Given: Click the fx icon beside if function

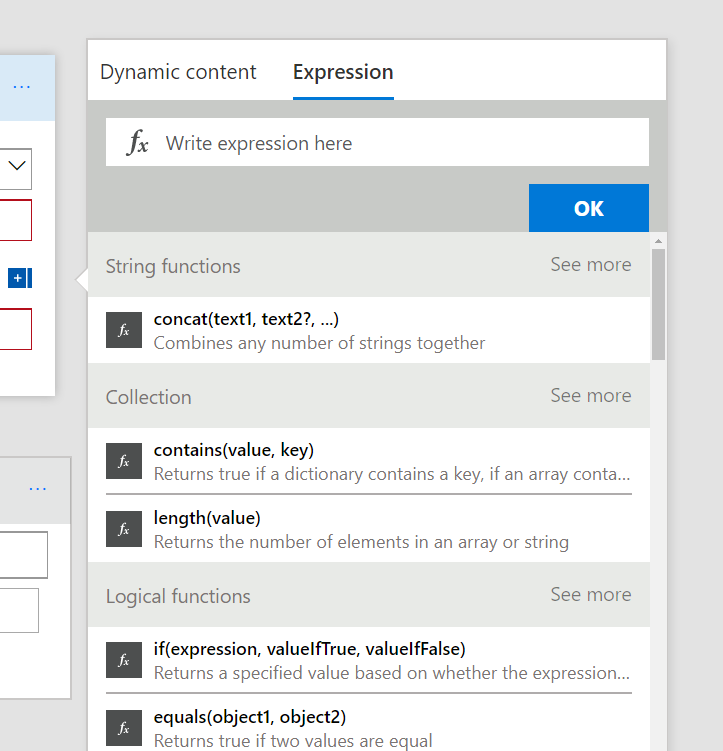Looking at the screenshot, I should click(x=123, y=660).
